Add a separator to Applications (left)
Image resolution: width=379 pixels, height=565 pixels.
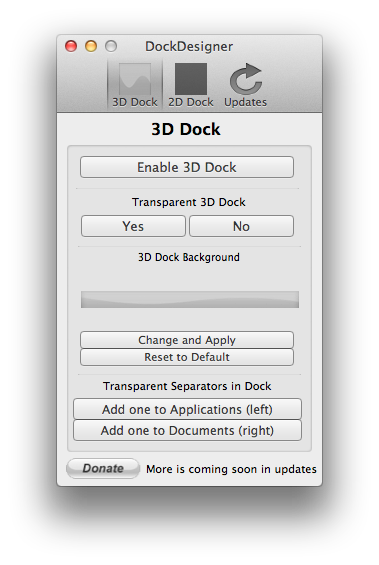[187, 409]
